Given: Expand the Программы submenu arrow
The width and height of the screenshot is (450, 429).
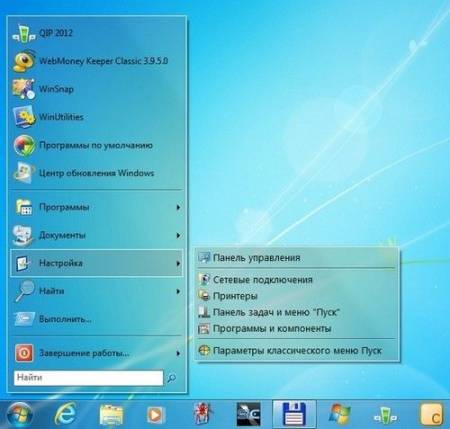Looking at the screenshot, I should (178, 207).
